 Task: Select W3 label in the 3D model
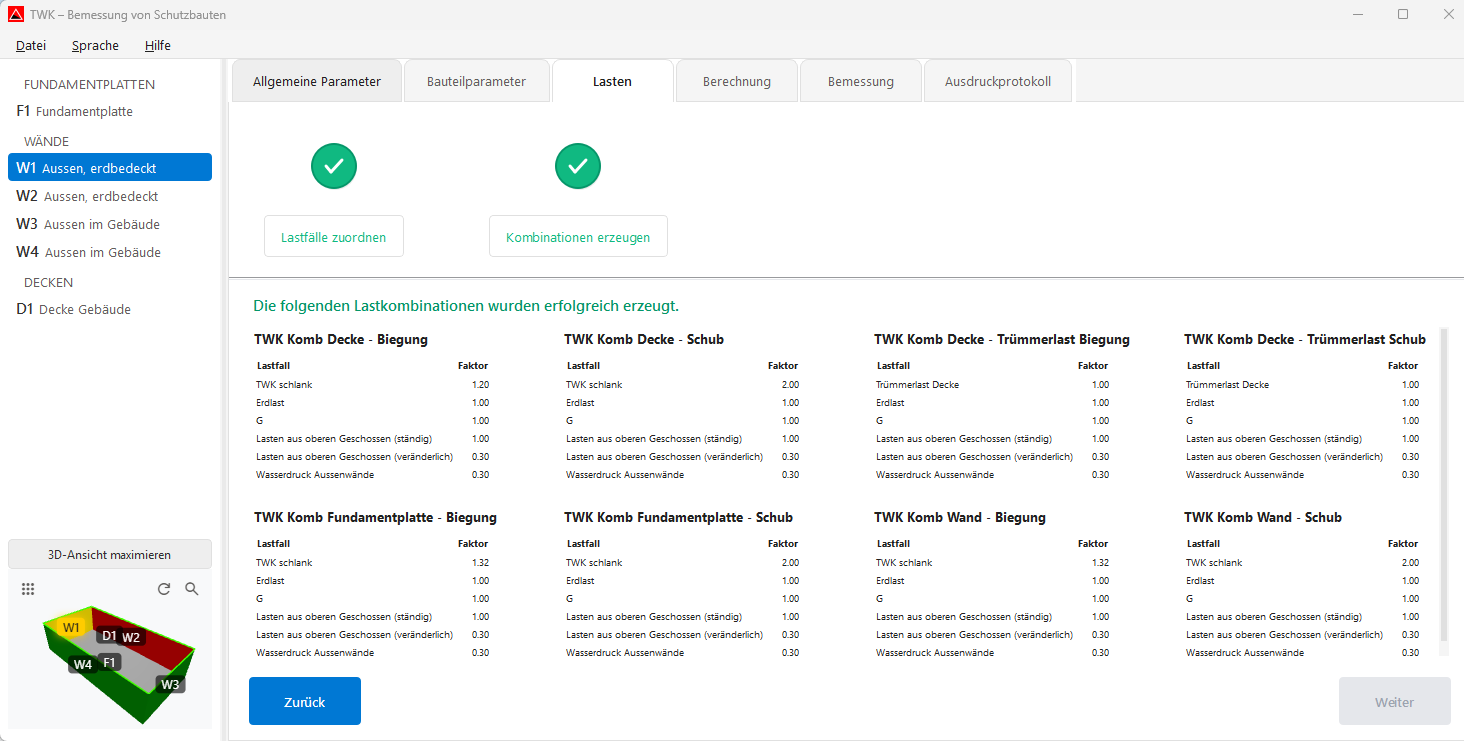170,684
